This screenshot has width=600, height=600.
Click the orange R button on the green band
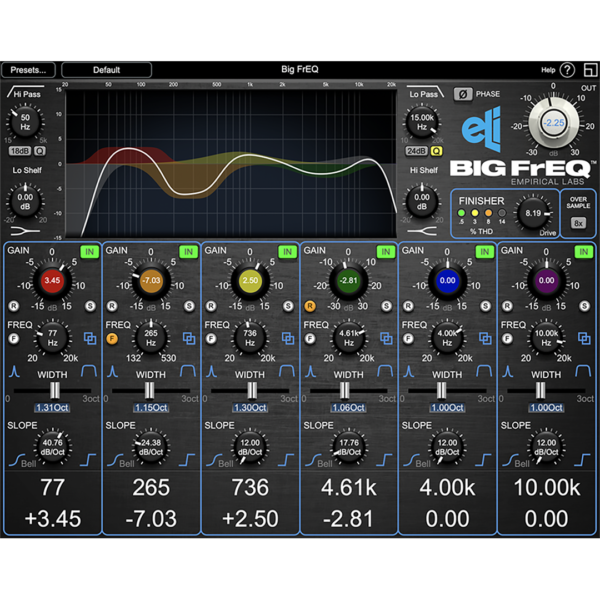(310, 306)
